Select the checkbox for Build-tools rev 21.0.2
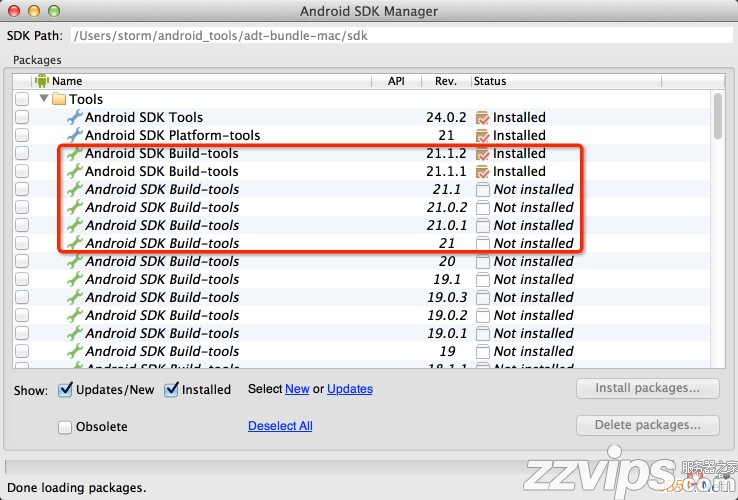The height and width of the screenshot is (500, 738). [x=22, y=207]
